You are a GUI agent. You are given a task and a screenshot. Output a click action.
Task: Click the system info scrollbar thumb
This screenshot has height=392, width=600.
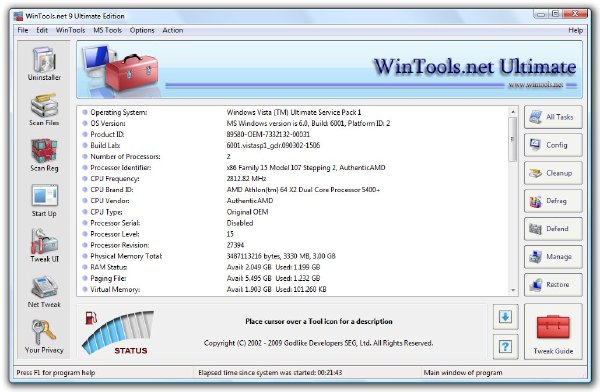coord(513,139)
